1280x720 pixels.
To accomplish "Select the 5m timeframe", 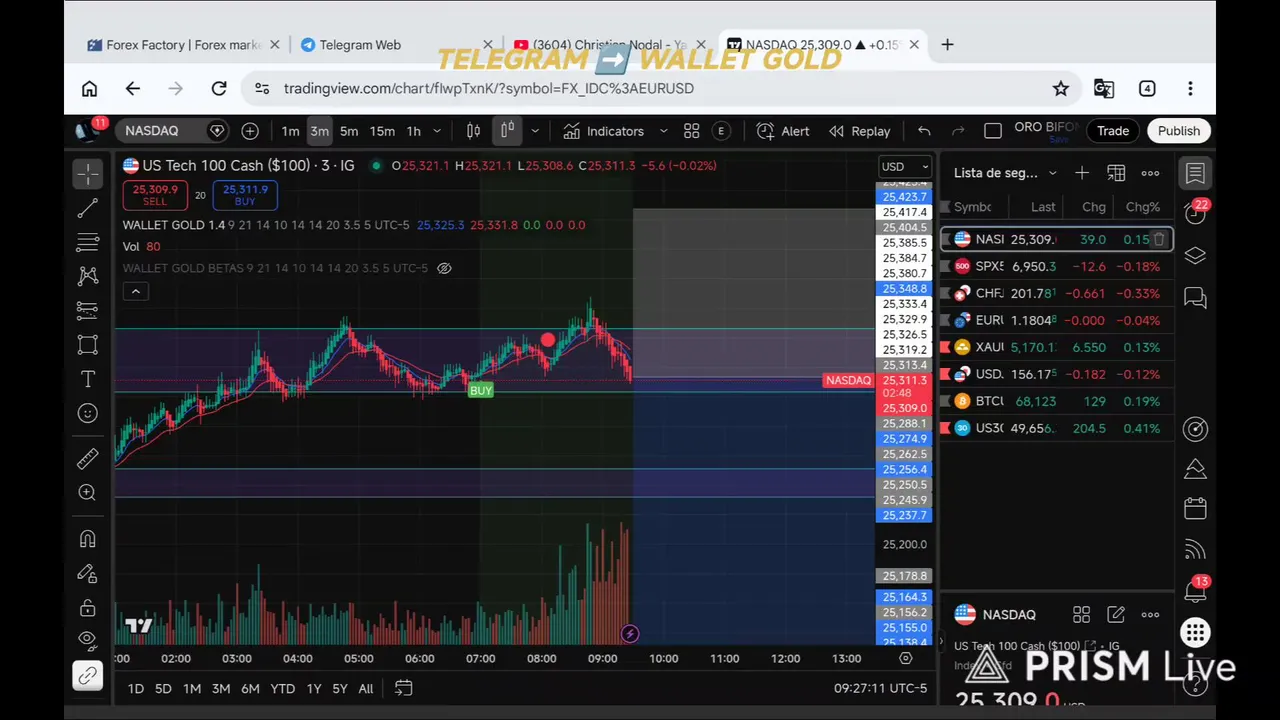I will pos(349,131).
